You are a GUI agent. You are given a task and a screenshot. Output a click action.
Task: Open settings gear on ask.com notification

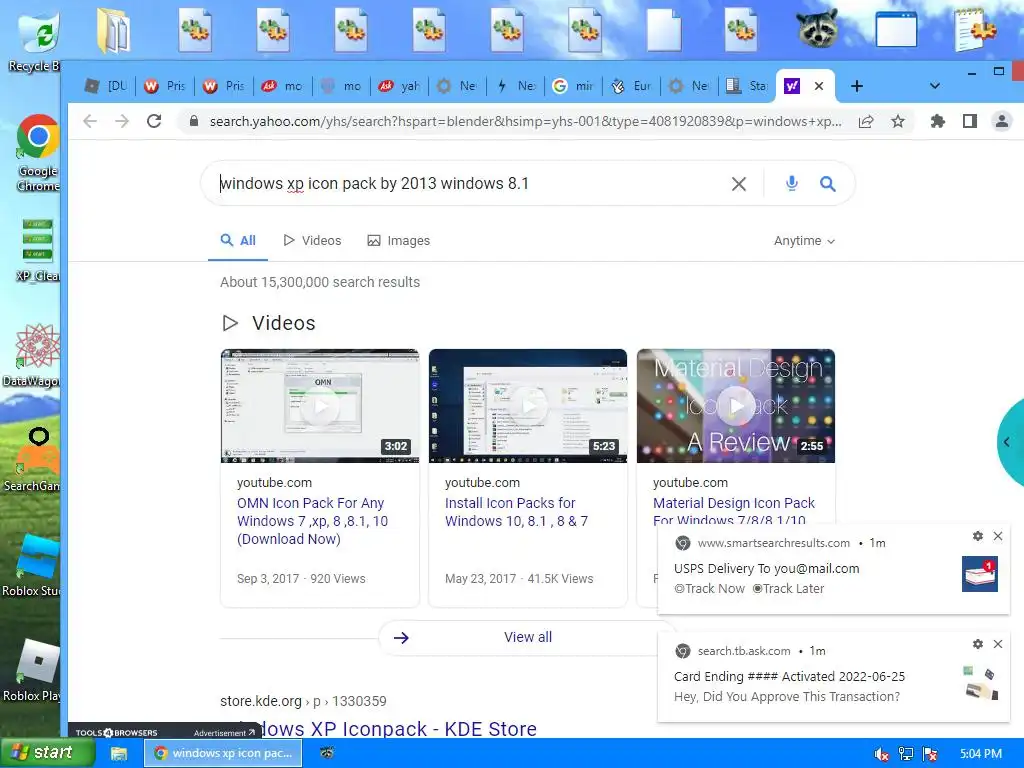click(978, 645)
